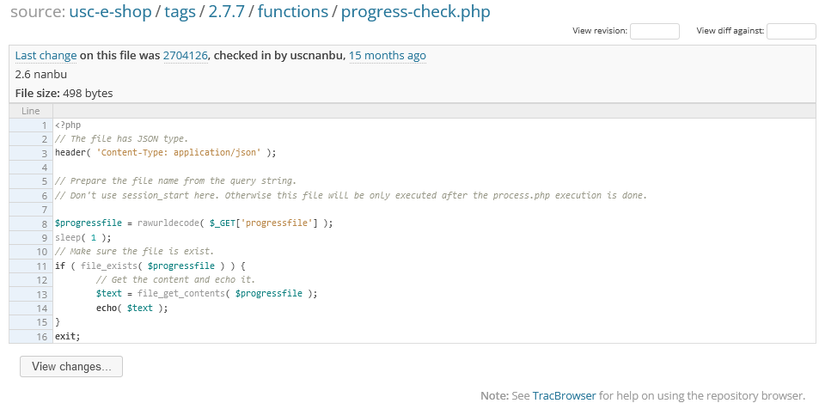Viewport: 825px width, 403px height.
Task: Open the Last change link
Action: pos(46,56)
